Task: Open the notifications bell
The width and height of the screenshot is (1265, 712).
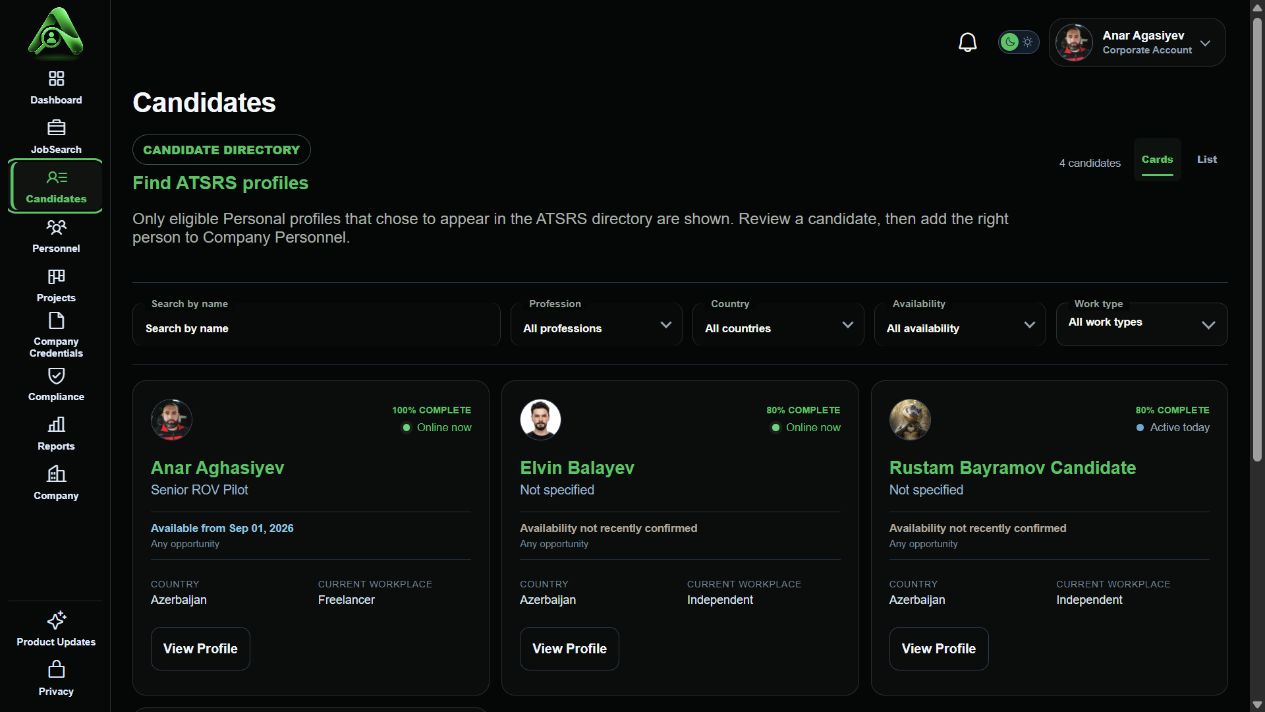Action: pyautogui.click(x=967, y=42)
